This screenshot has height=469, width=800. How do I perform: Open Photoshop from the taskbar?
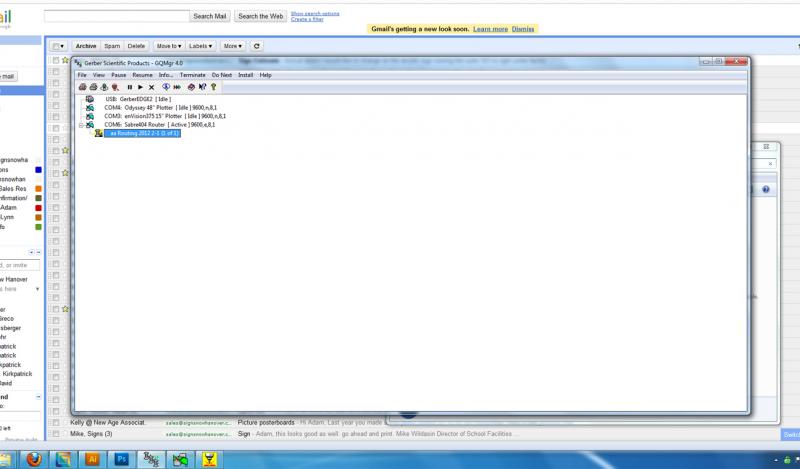(121, 459)
